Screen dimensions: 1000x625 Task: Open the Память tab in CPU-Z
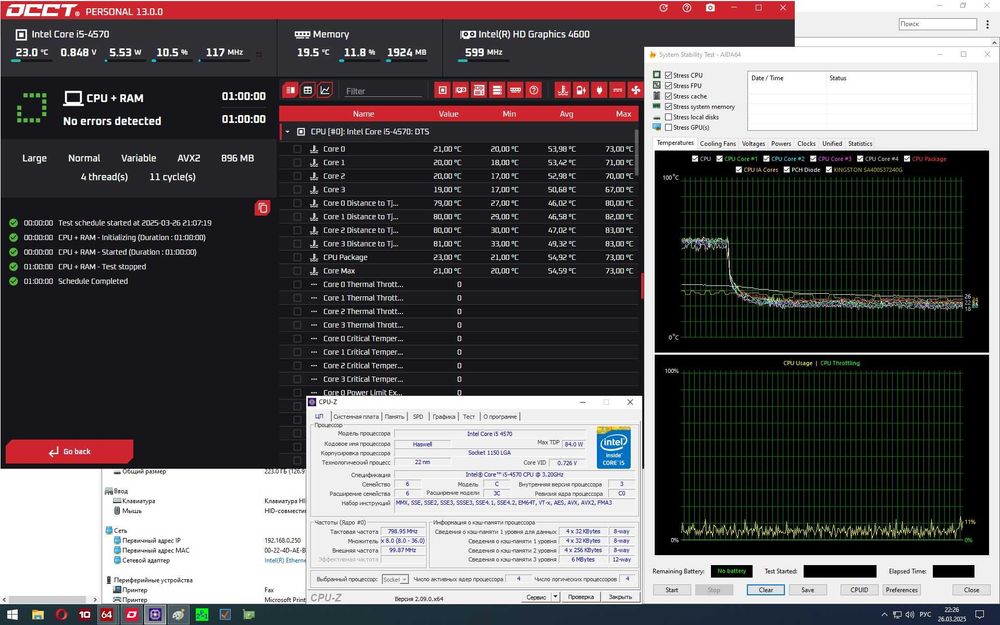point(394,416)
